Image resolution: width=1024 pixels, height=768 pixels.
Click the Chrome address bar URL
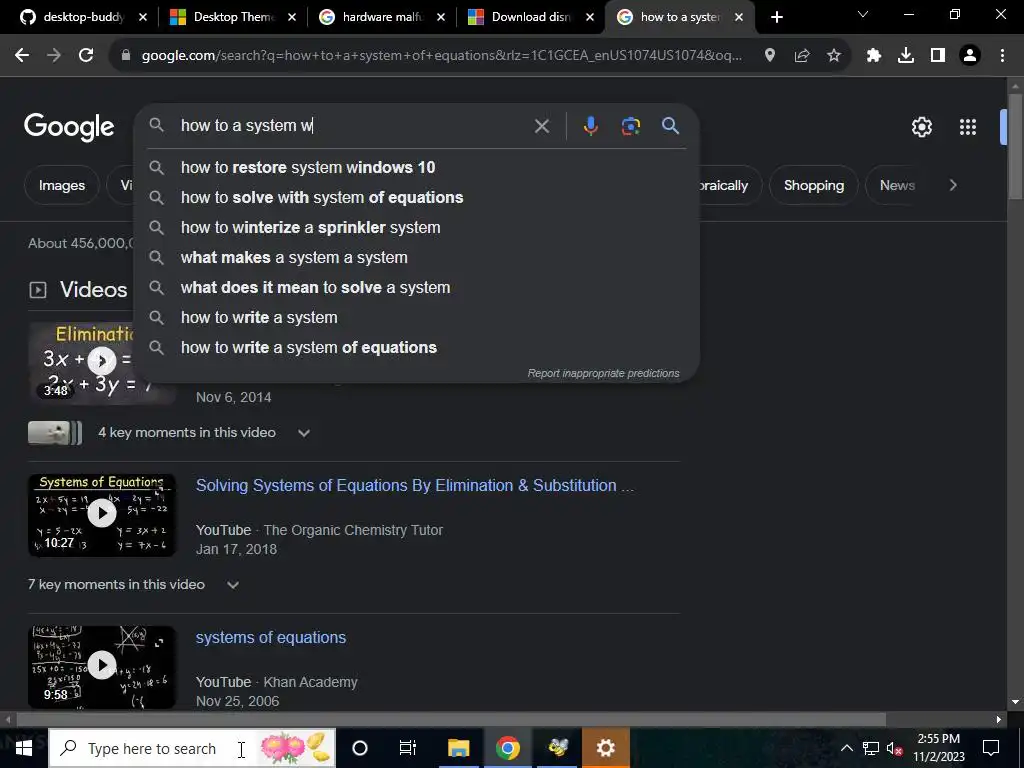tap(441, 56)
